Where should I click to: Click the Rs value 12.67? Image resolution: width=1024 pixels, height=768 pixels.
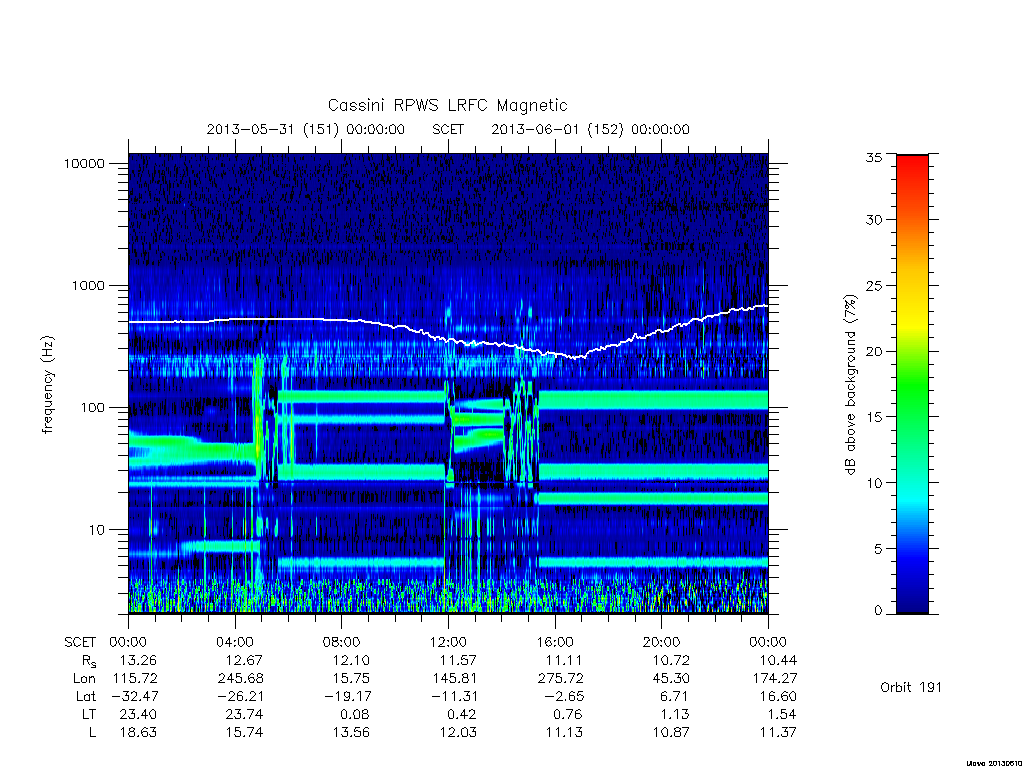click(244, 661)
